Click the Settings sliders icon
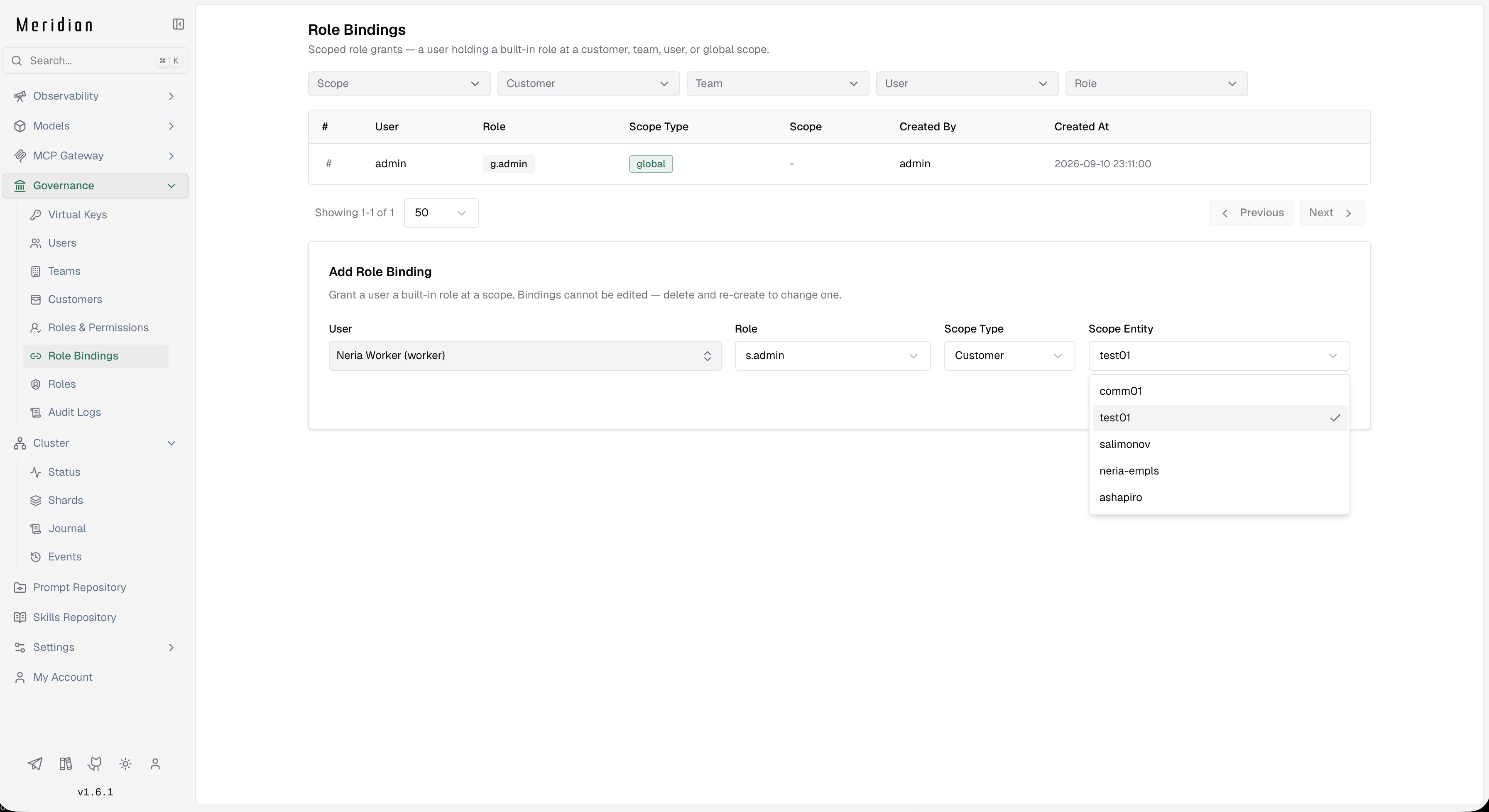The image size is (1489, 812). 20,647
